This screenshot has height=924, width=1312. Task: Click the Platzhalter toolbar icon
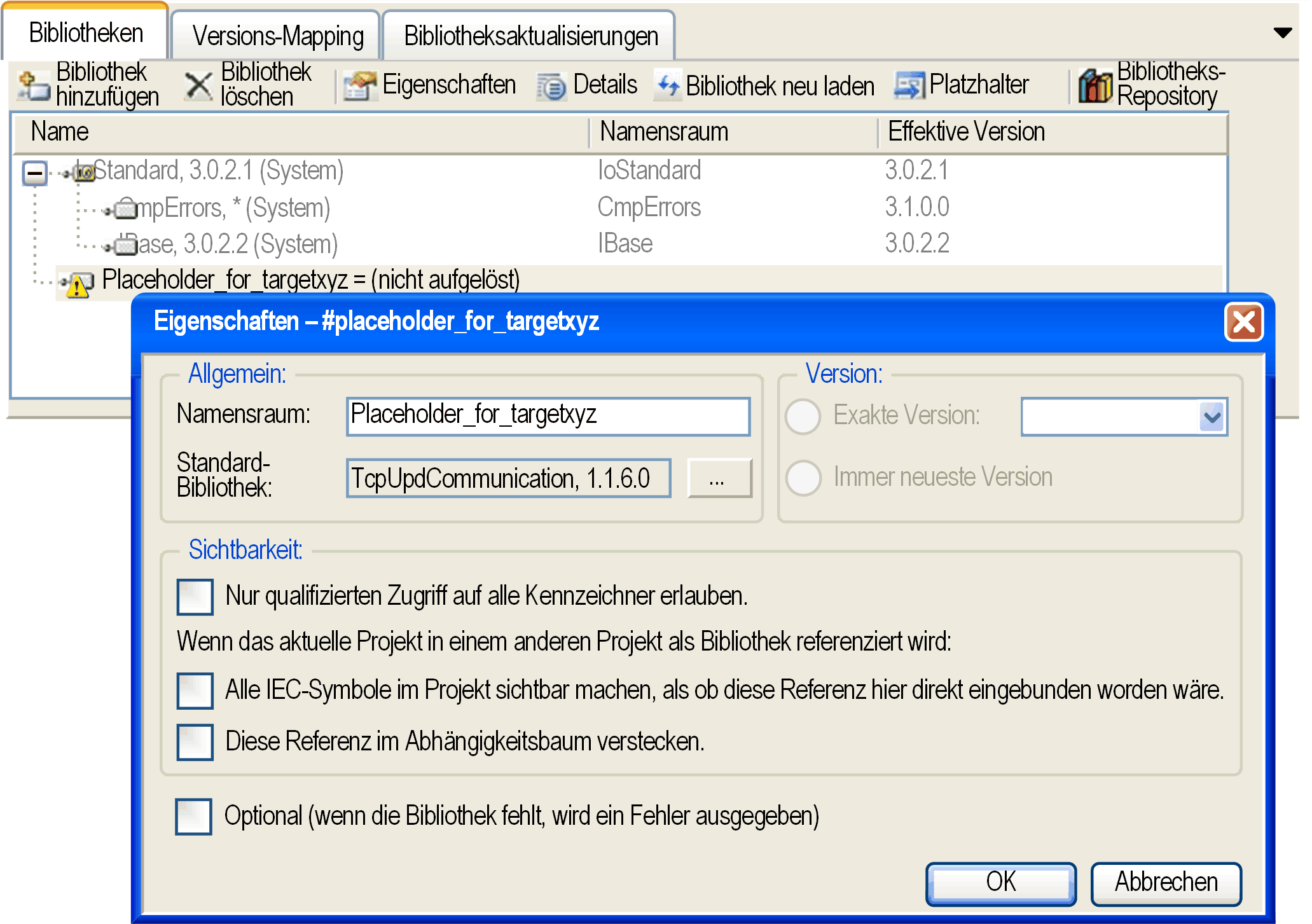(909, 85)
